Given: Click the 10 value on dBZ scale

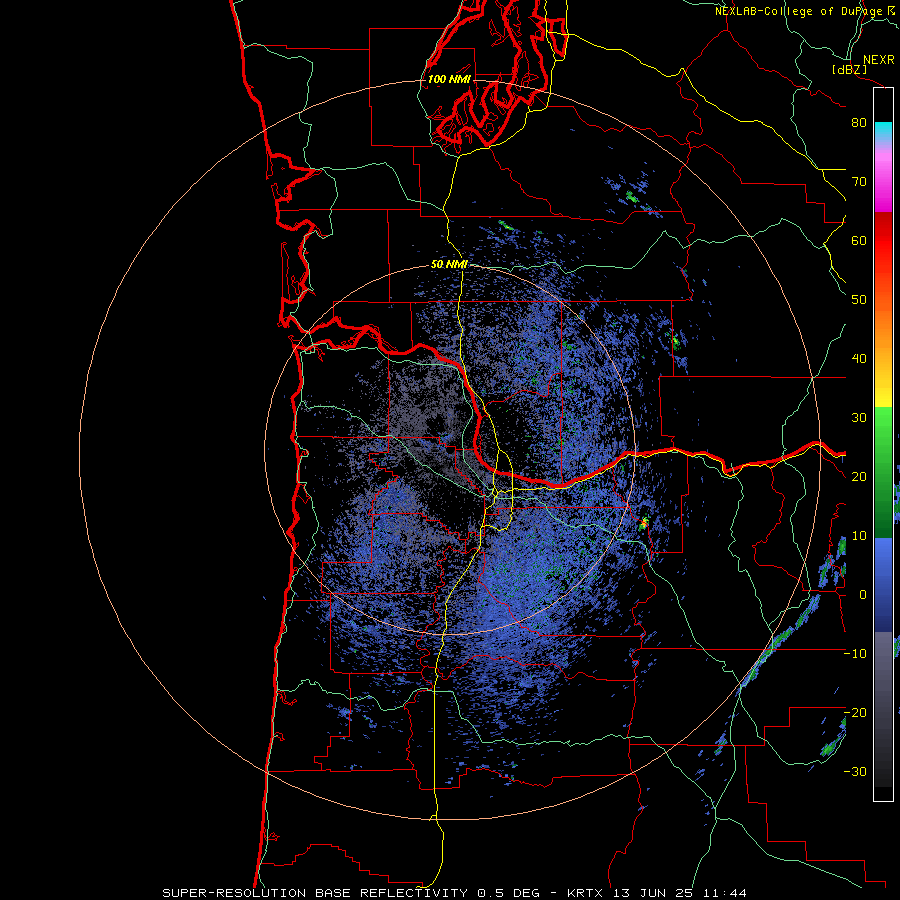Looking at the screenshot, I should coord(859,536).
